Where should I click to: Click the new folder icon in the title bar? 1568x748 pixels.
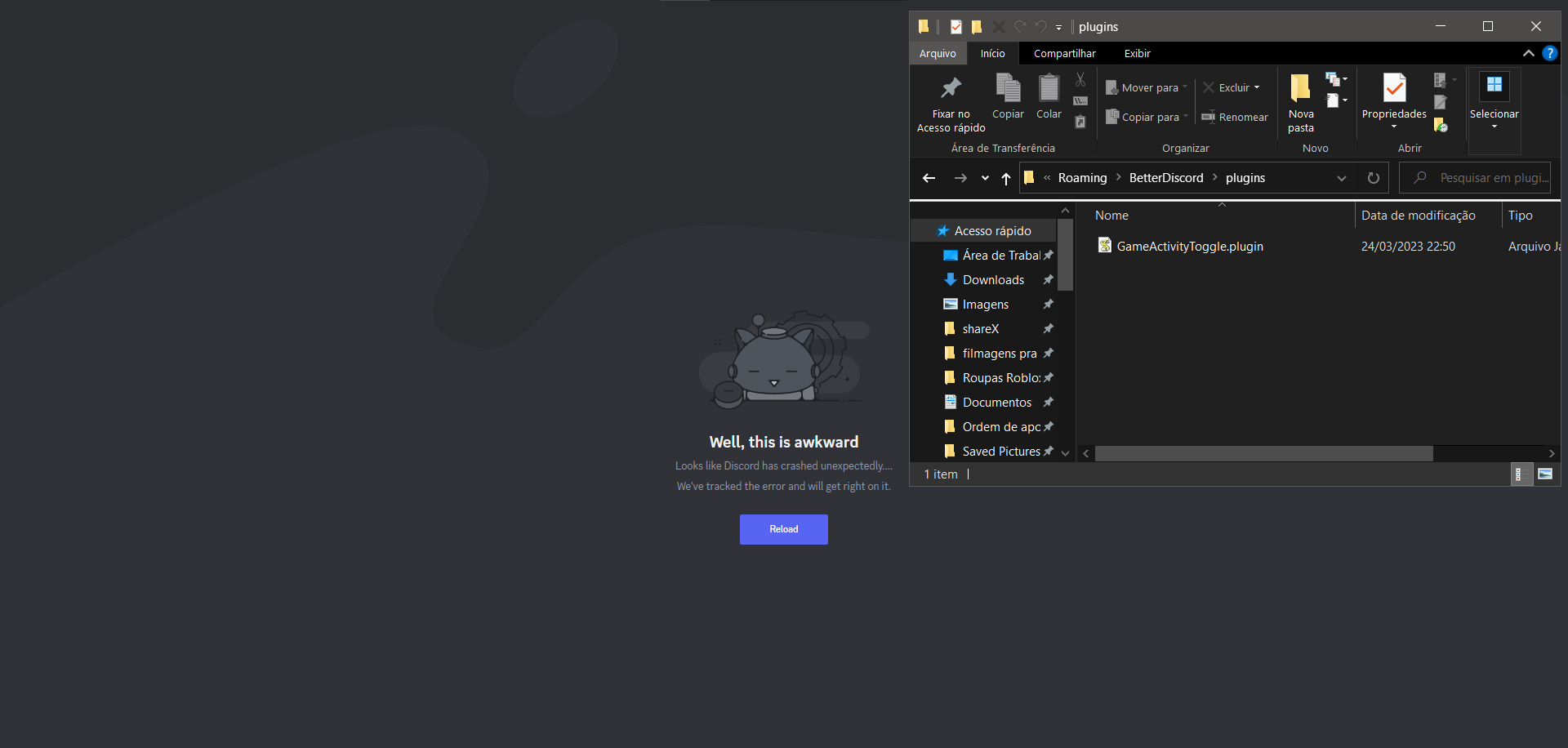click(x=977, y=27)
